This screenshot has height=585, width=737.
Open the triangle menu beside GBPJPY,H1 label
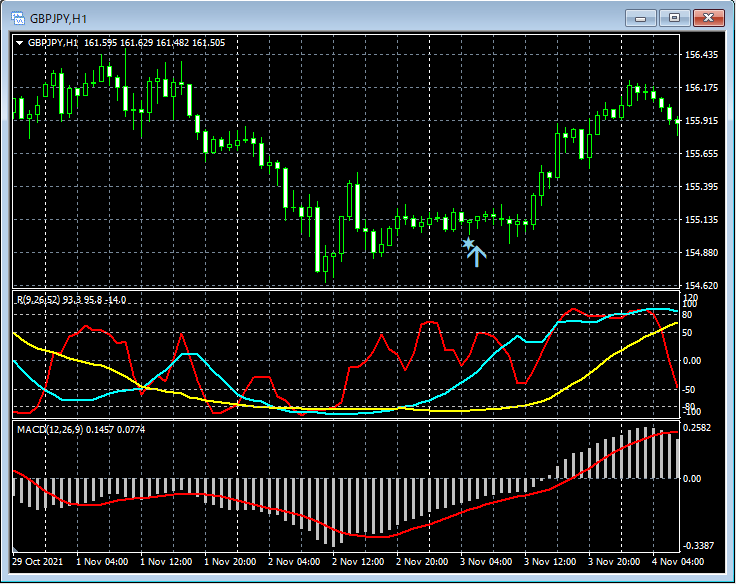[20, 43]
